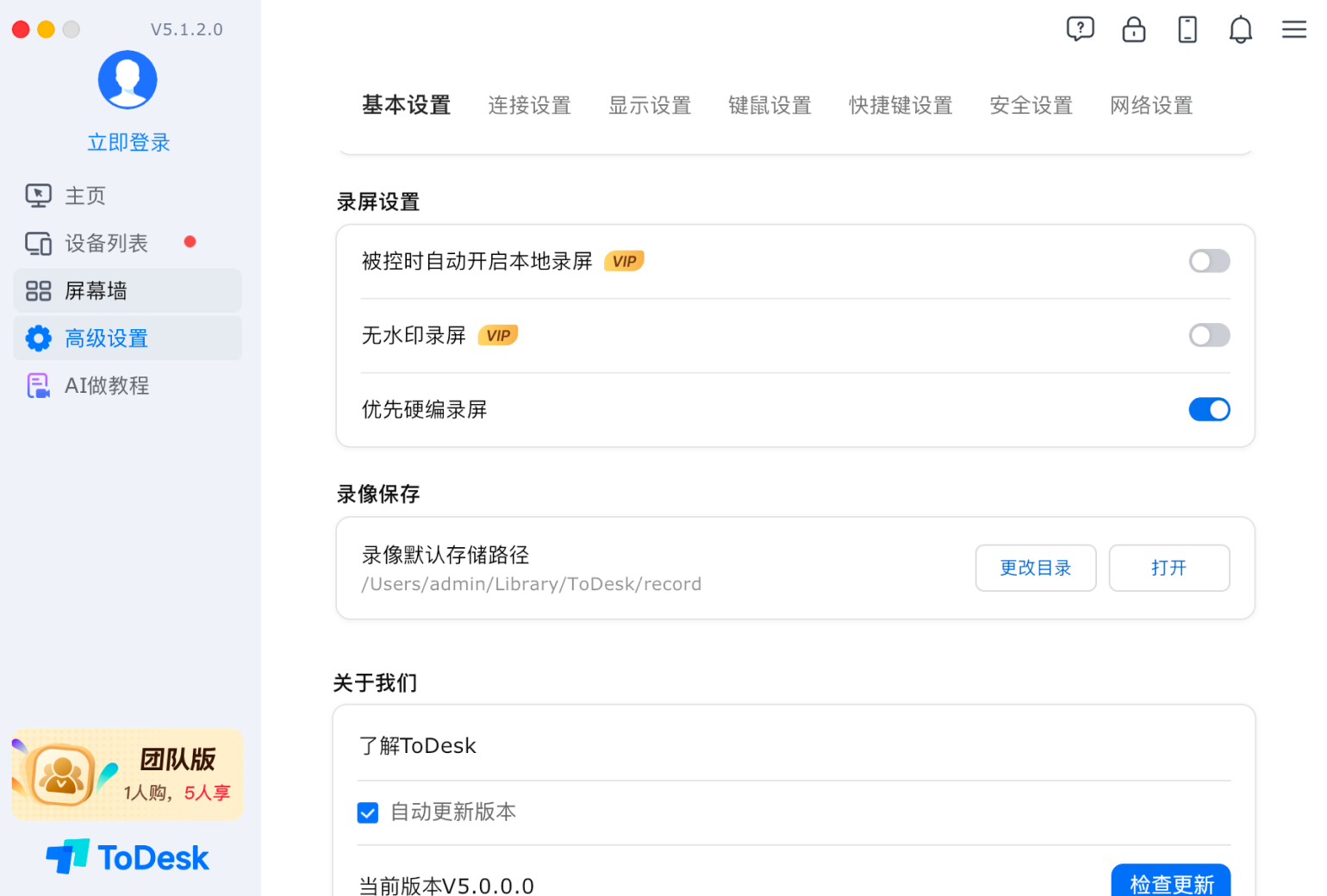The width and height of the screenshot is (1327, 896).
Task: Select the 网络设置 tab
Action: click(1151, 105)
